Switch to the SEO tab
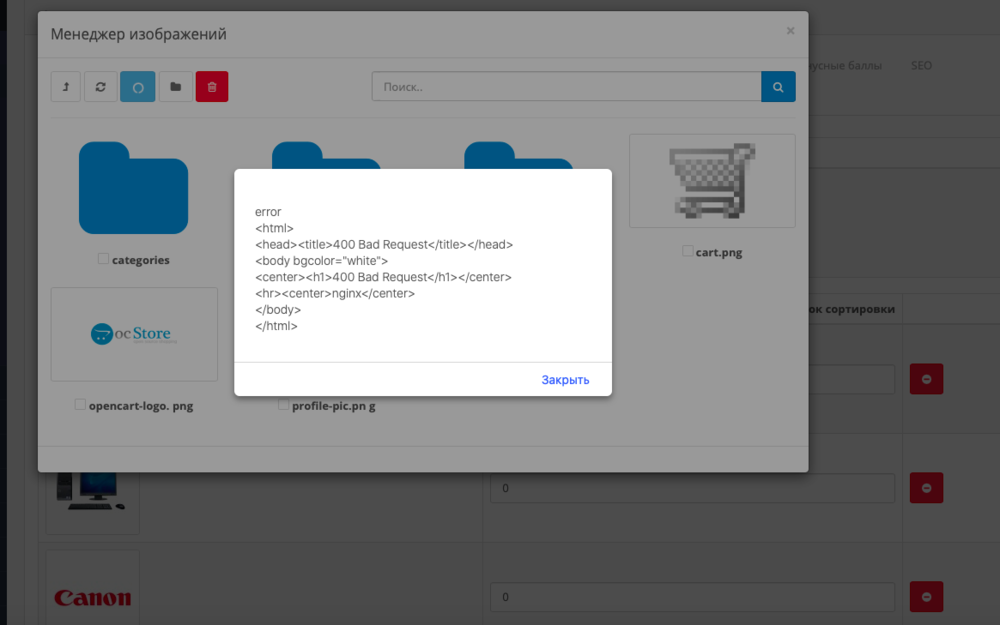 tap(921, 66)
